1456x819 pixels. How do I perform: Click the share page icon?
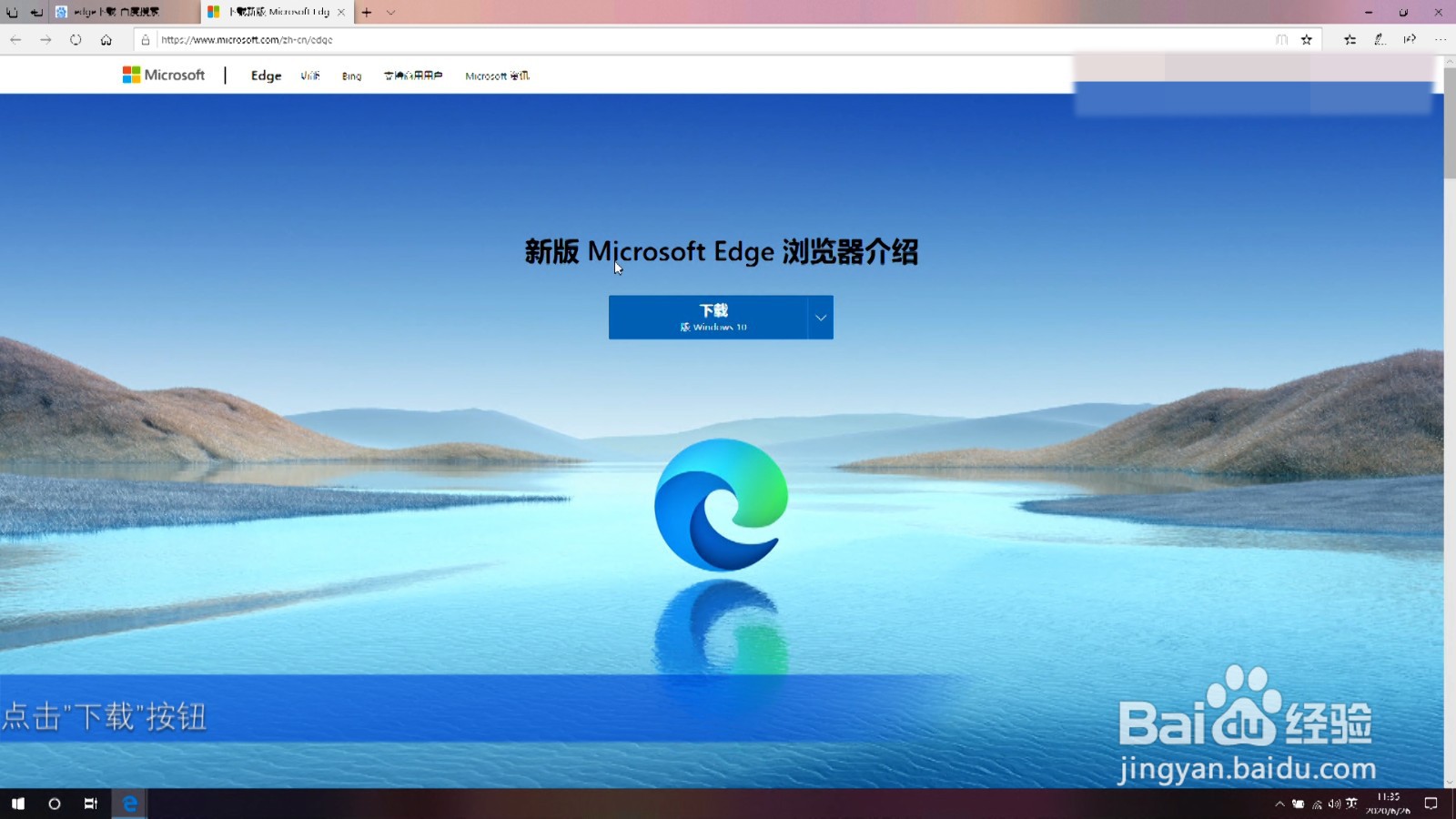pos(1410,40)
